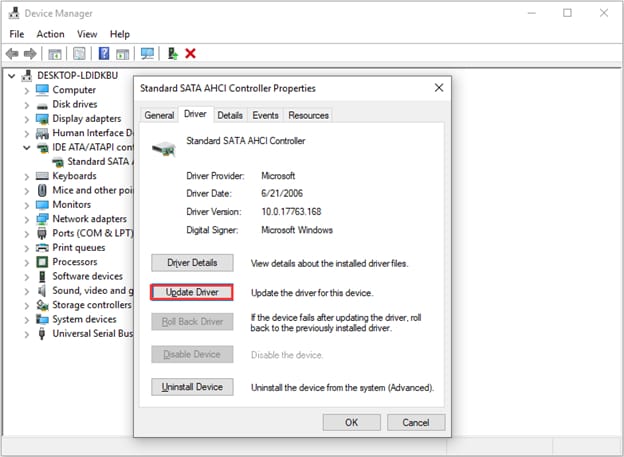Select the Driver tab

(x=195, y=114)
